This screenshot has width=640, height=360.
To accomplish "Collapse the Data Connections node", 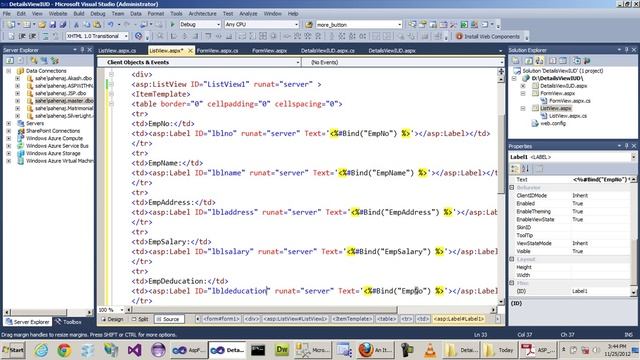I will 9,71.
